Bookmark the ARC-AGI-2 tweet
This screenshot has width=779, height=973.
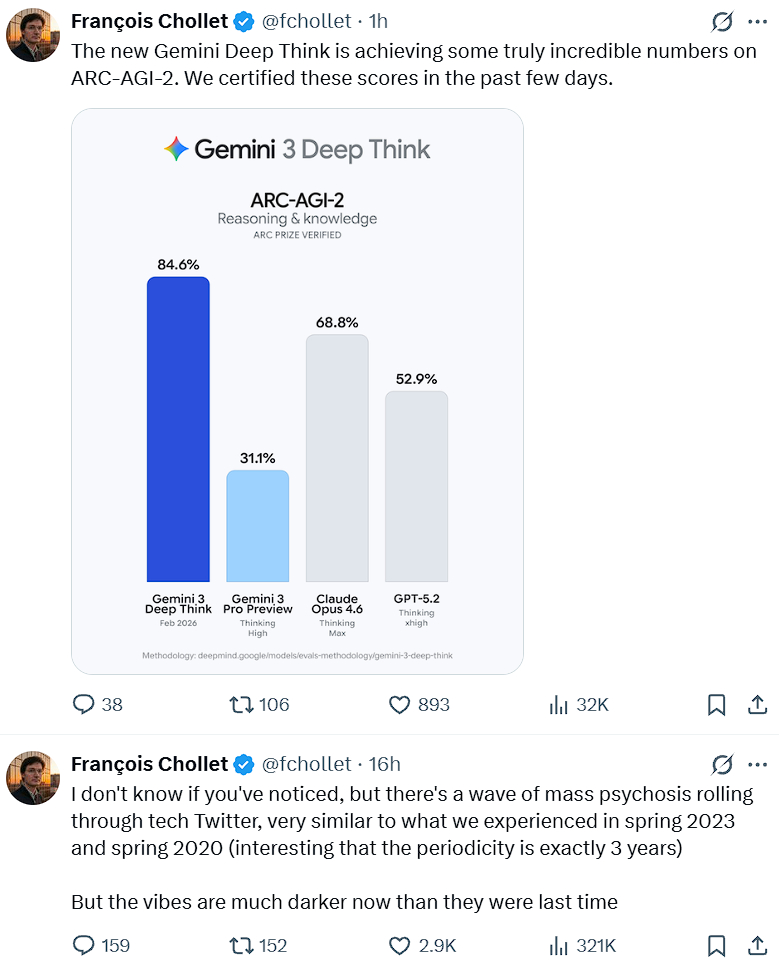[x=716, y=705]
